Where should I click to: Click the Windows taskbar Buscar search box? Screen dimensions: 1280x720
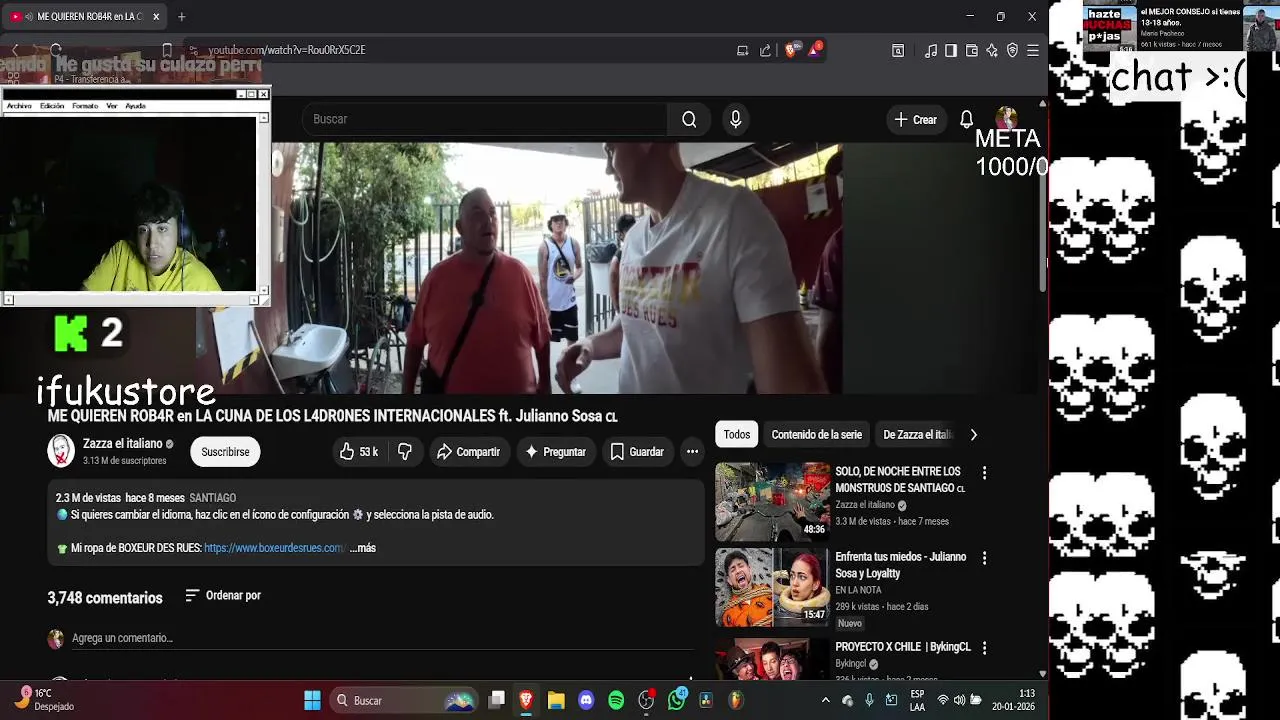[x=404, y=701]
